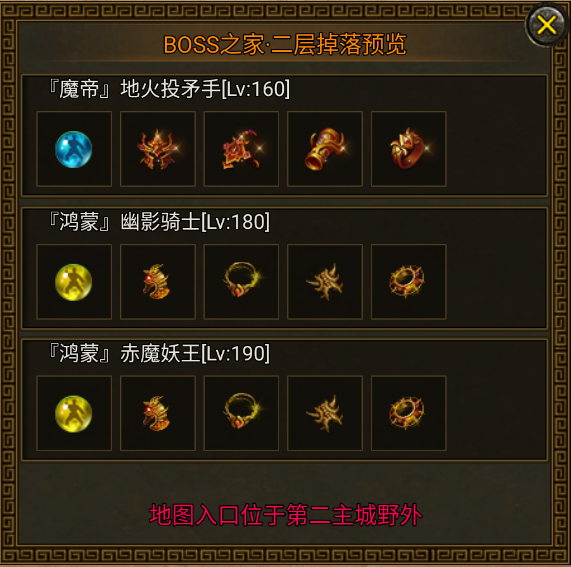Click the golden helmet drop of 幽影骑士

[x=158, y=282]
